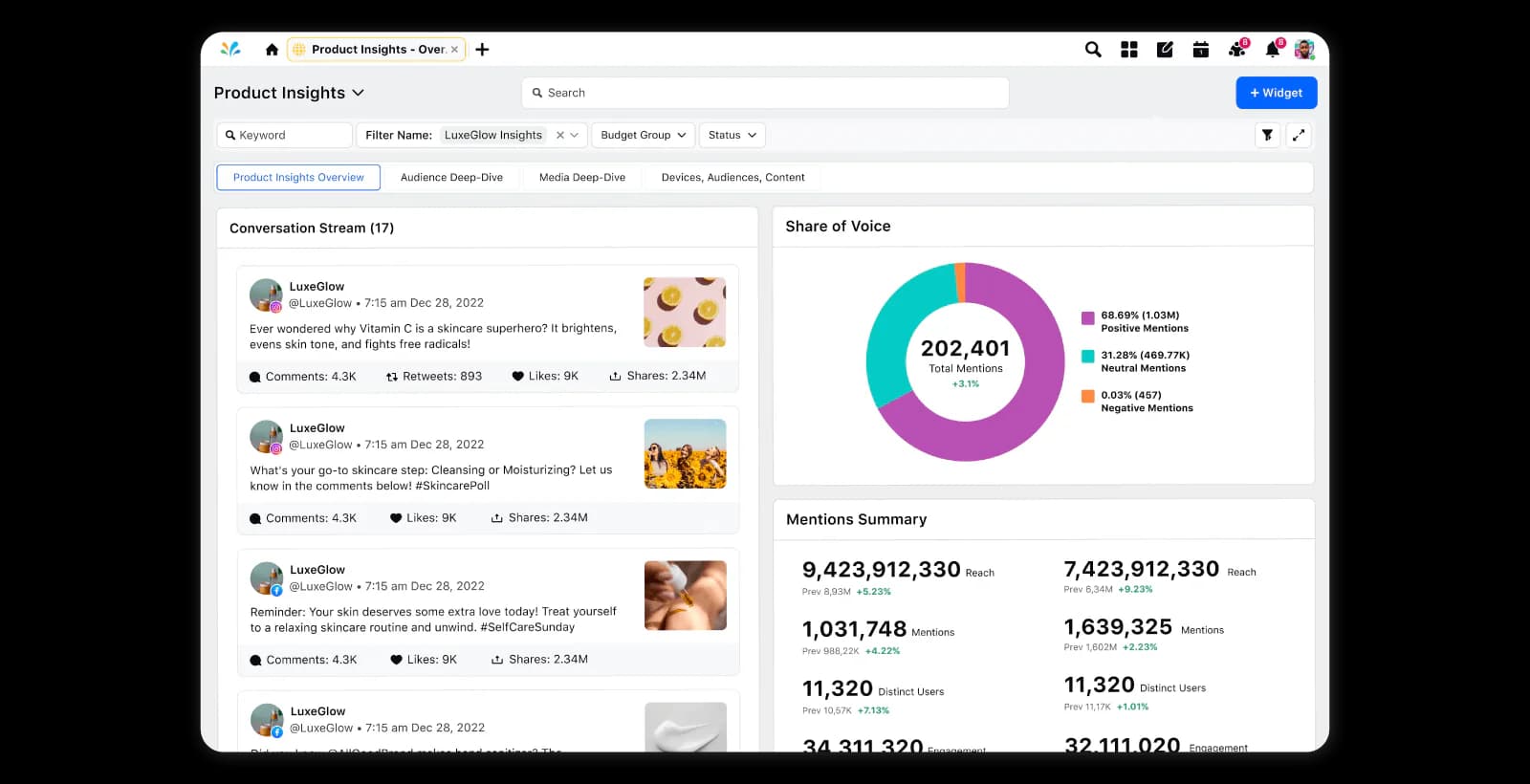The width and height of the screenshot is (1530, 784).
Task: Switch to Audience Deep-Dive tab
Action: [451, 177]
